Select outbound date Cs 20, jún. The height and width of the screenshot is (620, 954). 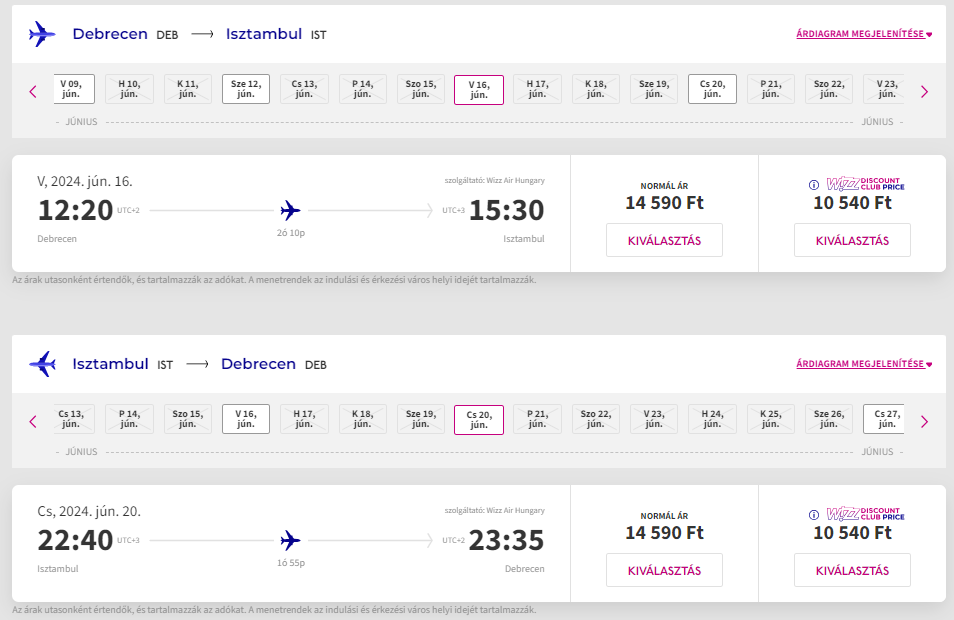pyautogui.click(x=712, y=89)
